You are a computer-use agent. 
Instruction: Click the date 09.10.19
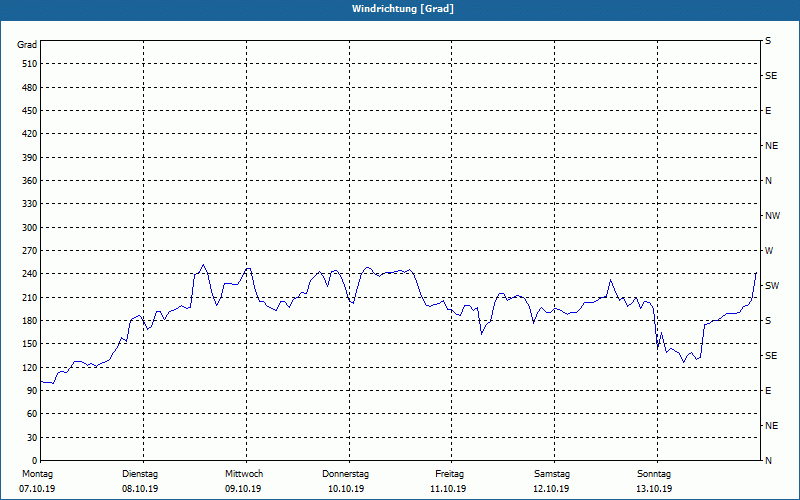243,489
